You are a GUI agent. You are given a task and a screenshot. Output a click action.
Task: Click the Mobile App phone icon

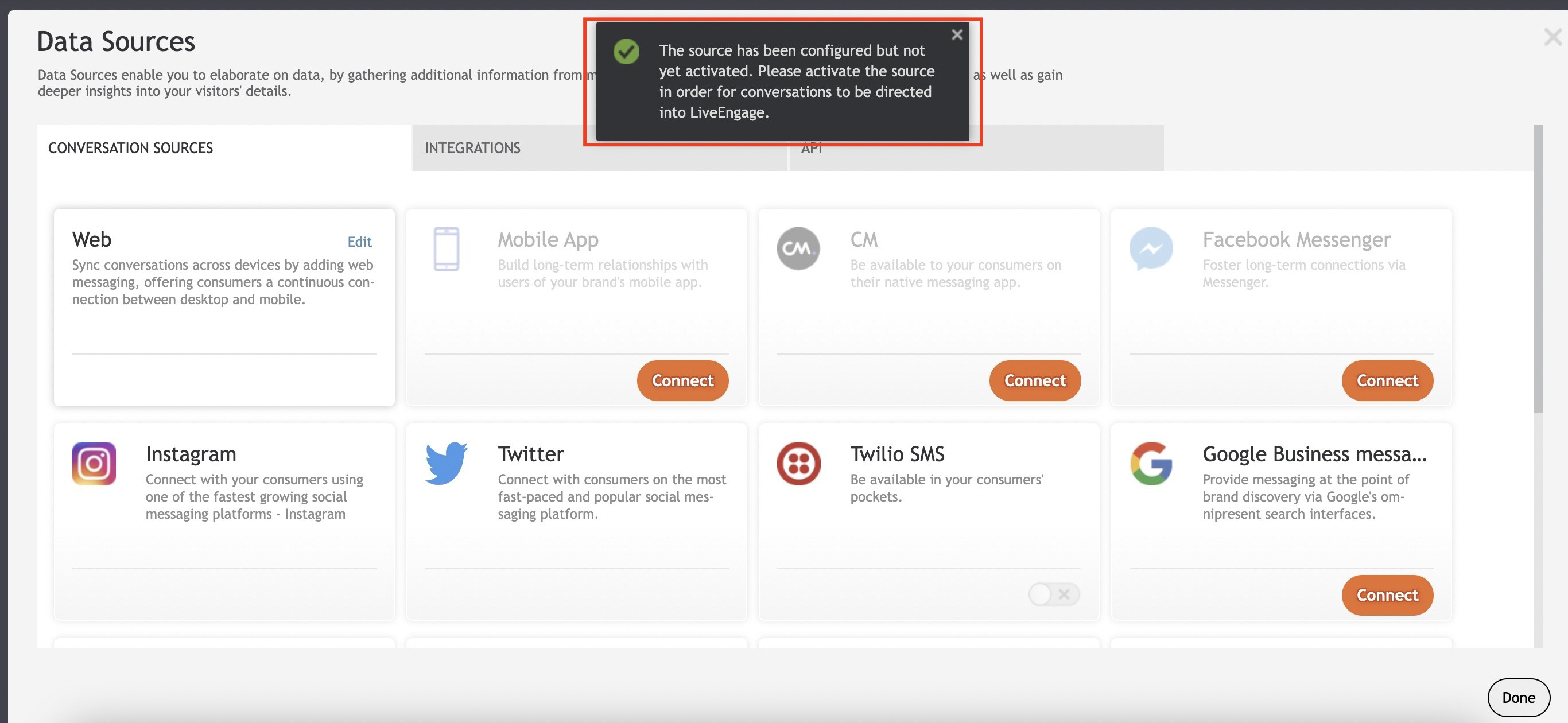(x=446, y=249)
